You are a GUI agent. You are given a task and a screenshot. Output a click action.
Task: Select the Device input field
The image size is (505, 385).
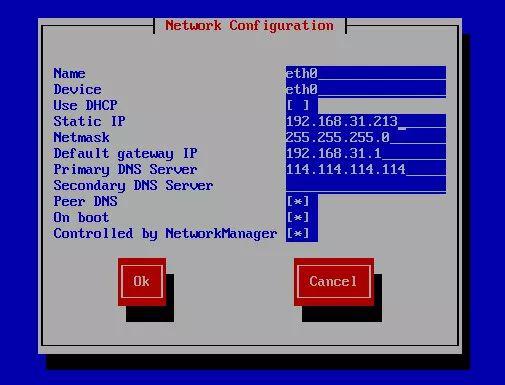[366, 89]
